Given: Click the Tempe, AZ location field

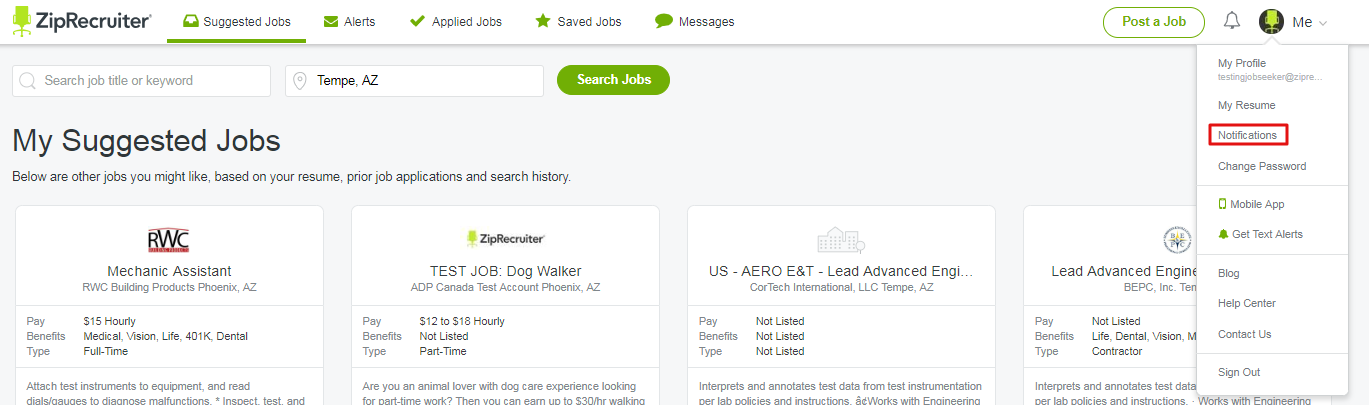Looking at the screenshot, I should (x=414, y=81).
